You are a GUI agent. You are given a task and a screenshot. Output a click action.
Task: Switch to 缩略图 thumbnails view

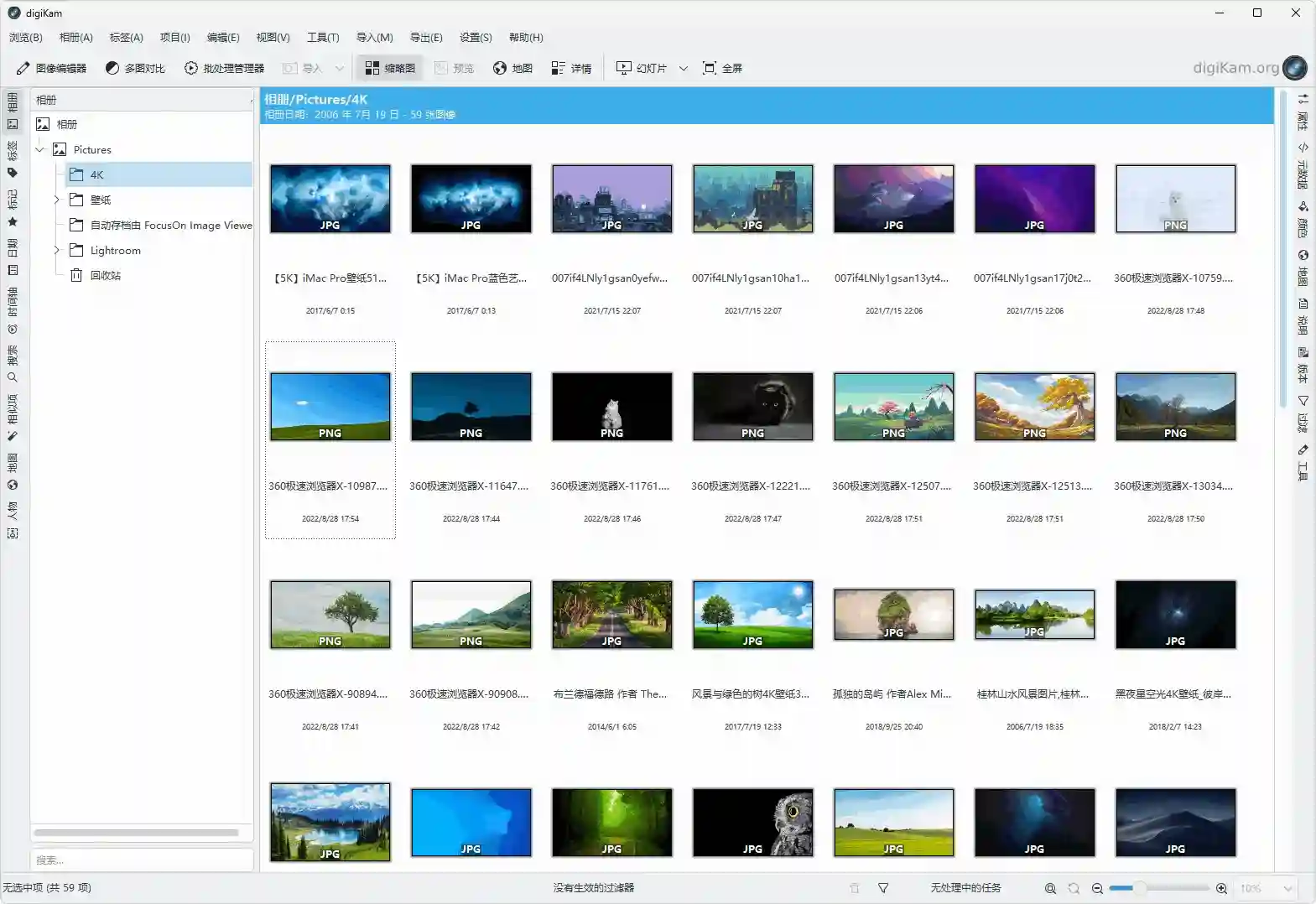(x=391, y=68)
